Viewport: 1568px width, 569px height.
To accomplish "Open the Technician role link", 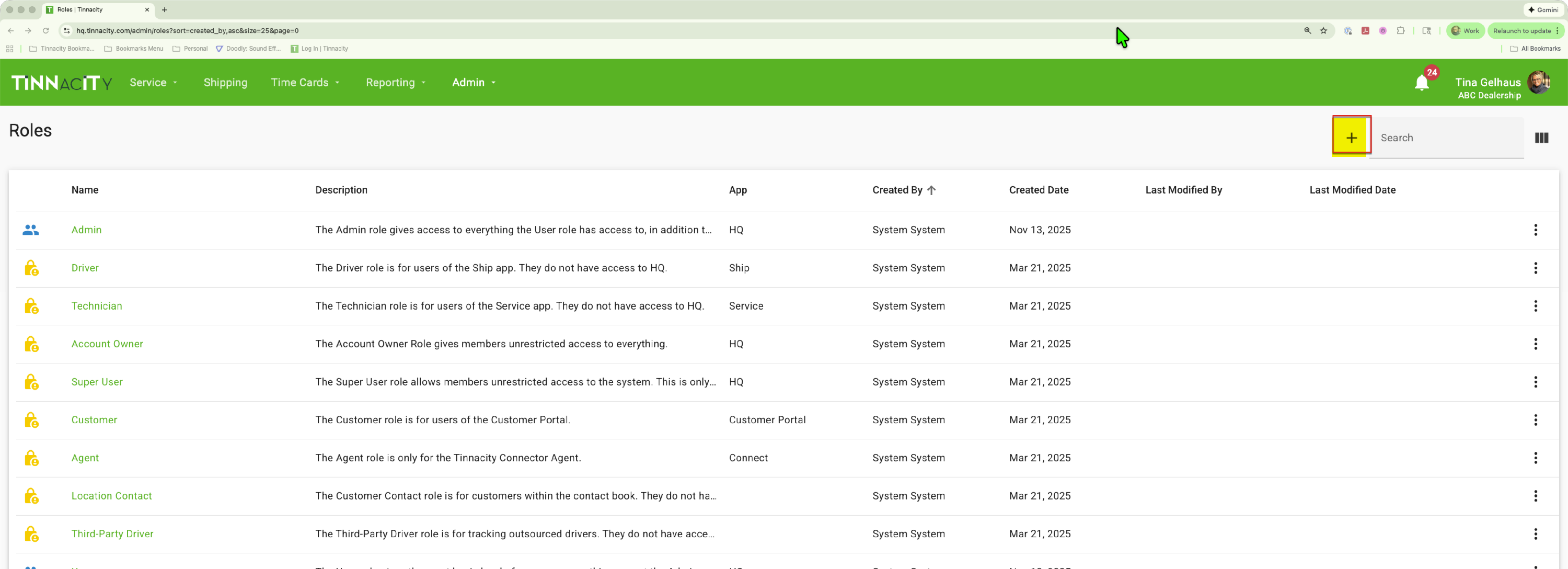I will coord(97,306).
